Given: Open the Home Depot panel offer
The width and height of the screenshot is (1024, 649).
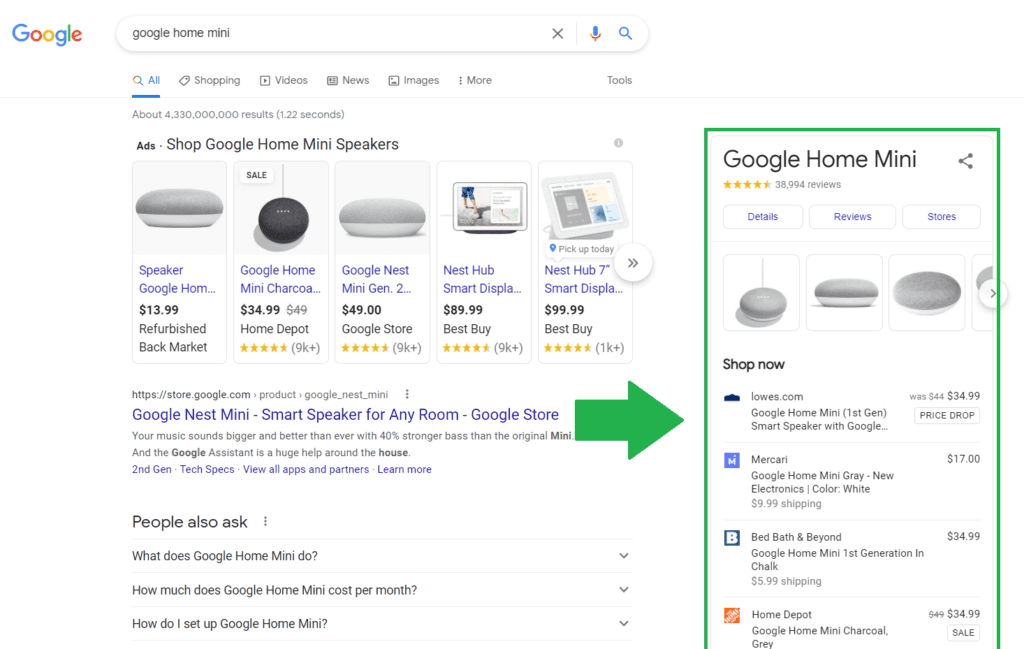Looking at the screenshot, I should click(852, 627).
